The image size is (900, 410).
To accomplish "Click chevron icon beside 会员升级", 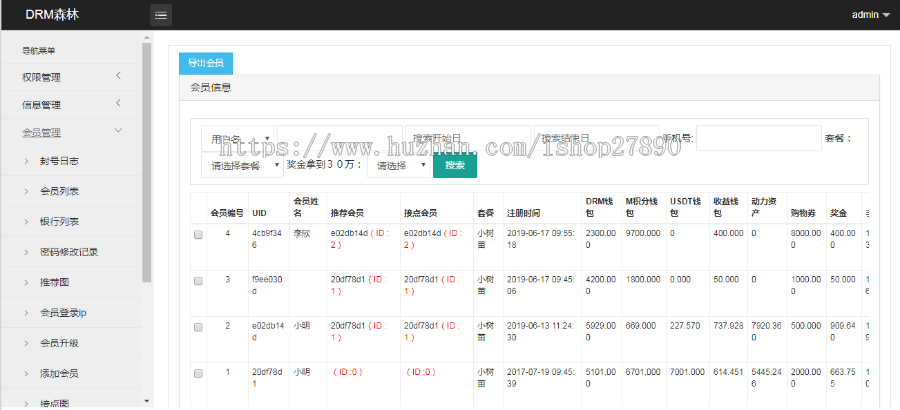I will coord(27,343).
